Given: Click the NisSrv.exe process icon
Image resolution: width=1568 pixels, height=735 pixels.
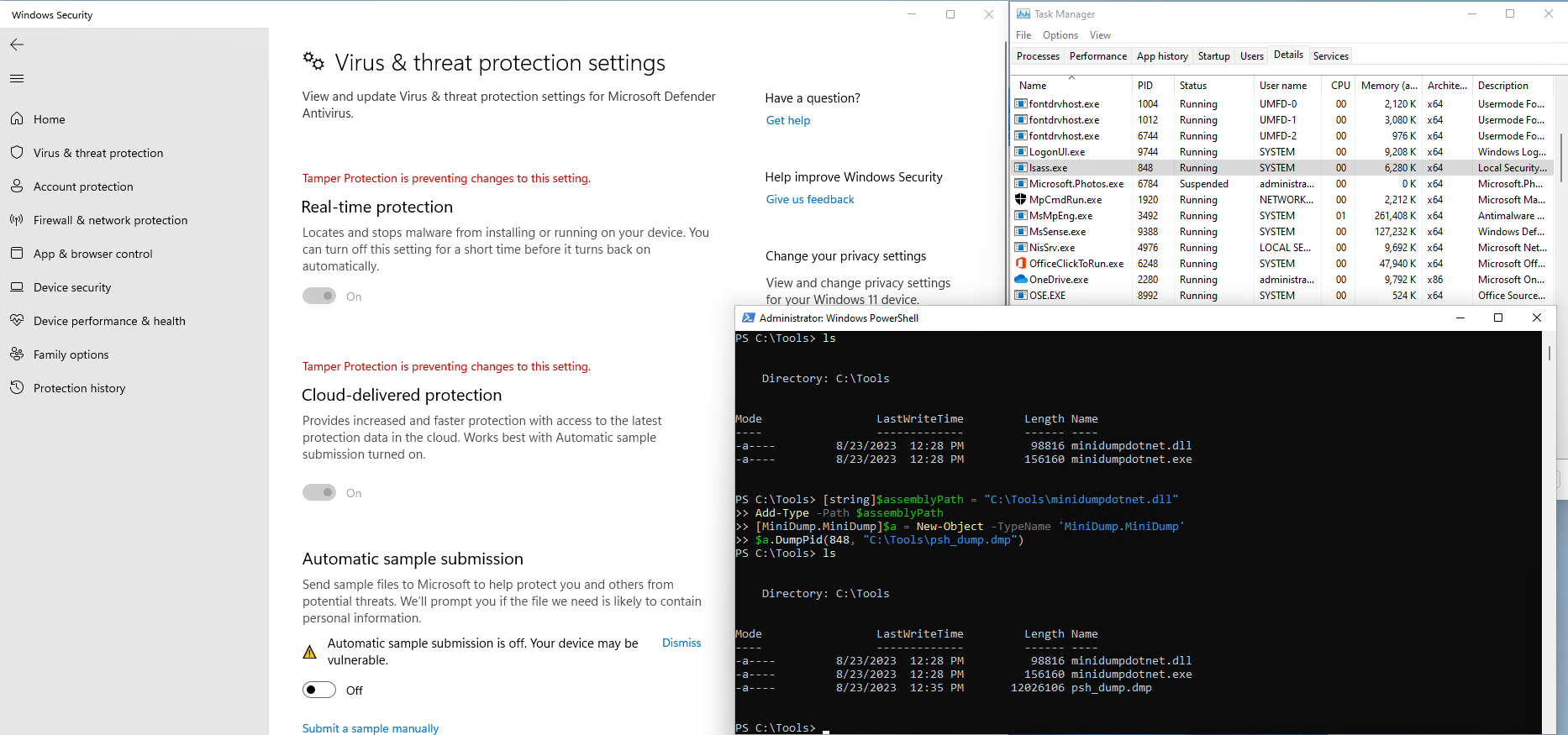Looking at the screenshot, I should click(x=1021, y=248).
